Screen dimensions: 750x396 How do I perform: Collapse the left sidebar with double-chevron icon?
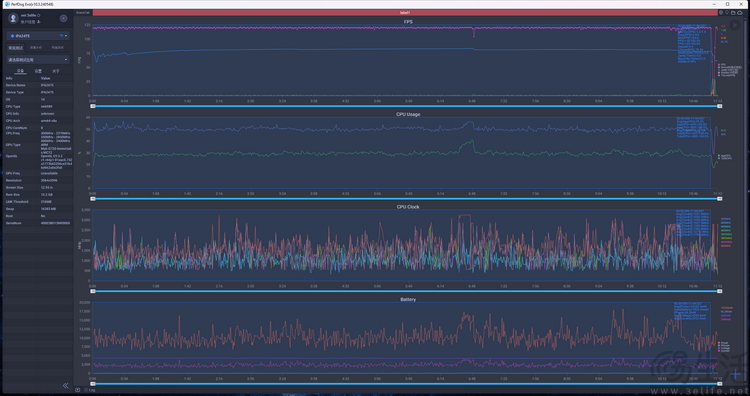(66, 385)
